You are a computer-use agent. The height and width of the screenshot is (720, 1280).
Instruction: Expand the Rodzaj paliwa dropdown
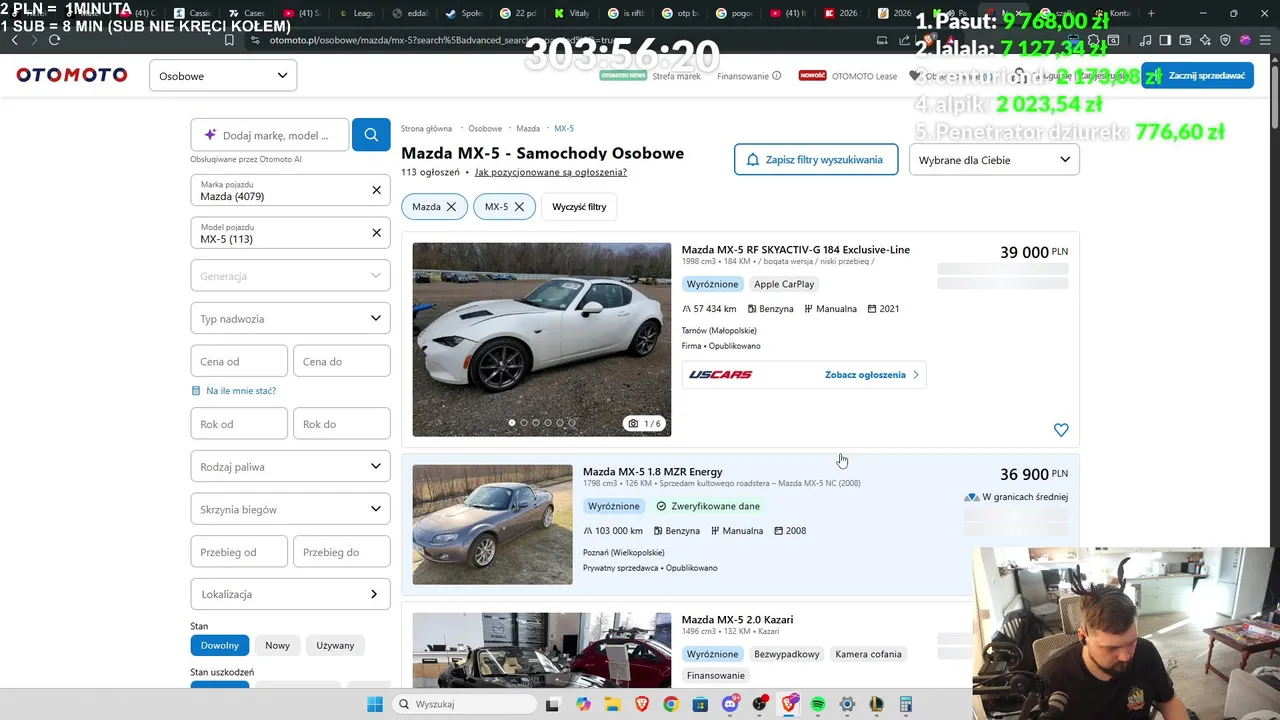tap(290, 467)
